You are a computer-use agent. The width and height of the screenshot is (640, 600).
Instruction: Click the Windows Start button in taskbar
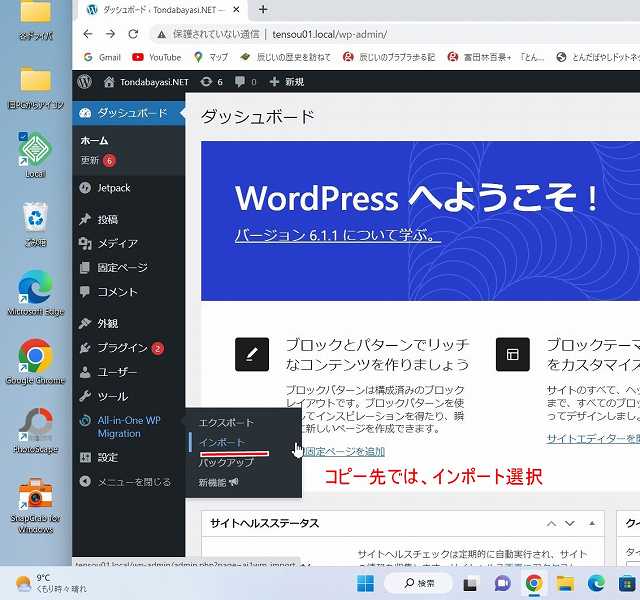(x=365, y=583)
